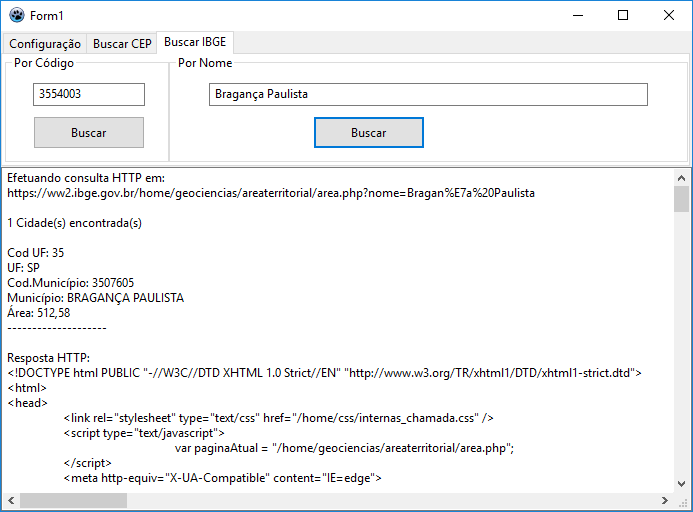Focus the Por Código input field
Screen dimensions: 693x512
pyautogui.click(x=89, y=94)
